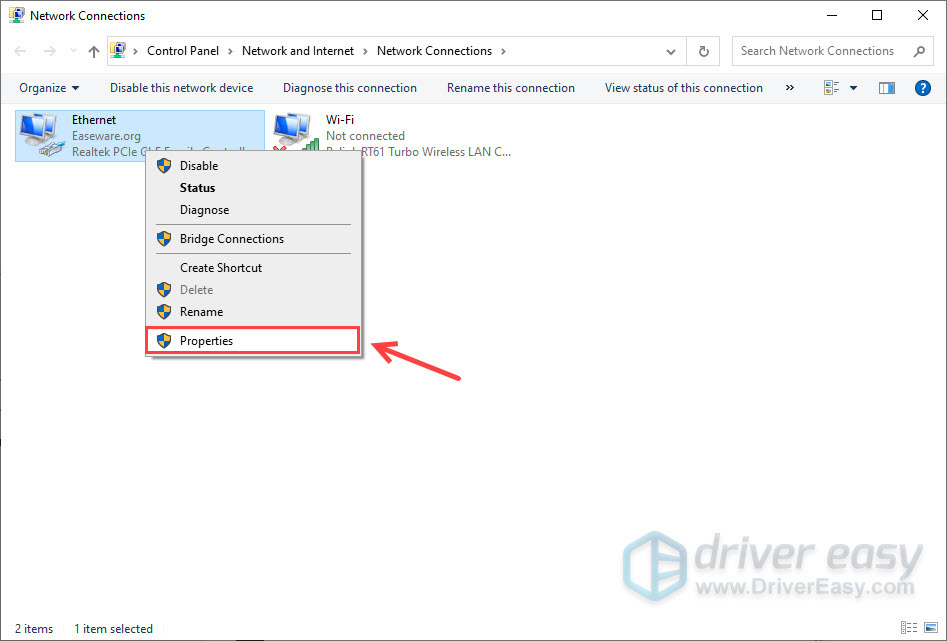Expand the address bar history dropdown
Screen dimensions: 947x641
(671, 51)
